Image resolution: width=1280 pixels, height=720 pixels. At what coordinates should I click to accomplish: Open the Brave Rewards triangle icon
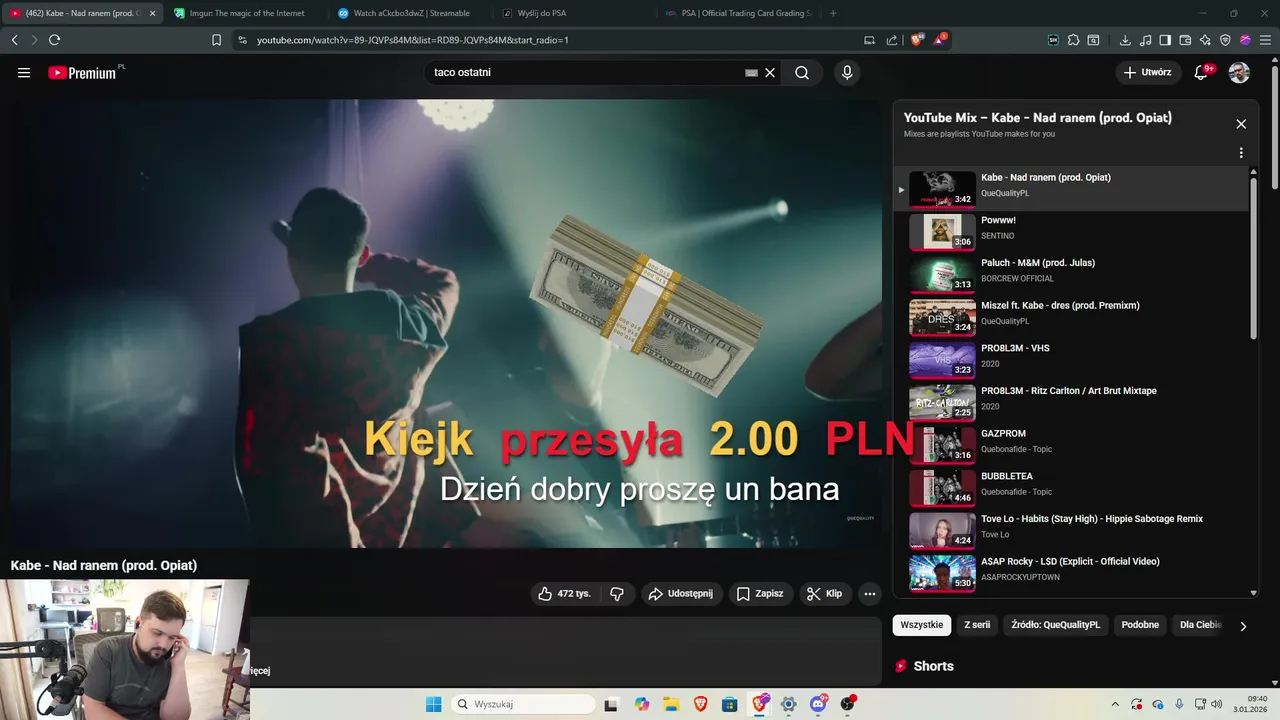click(940, 40)
